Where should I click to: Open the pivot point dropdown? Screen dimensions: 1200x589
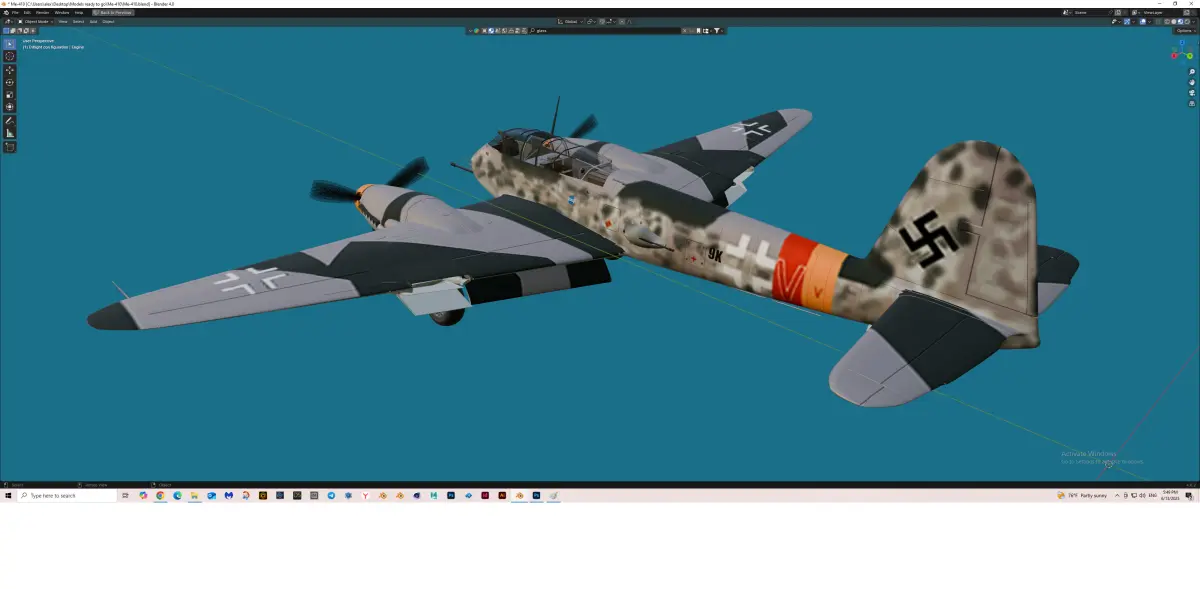coord(591,21)
